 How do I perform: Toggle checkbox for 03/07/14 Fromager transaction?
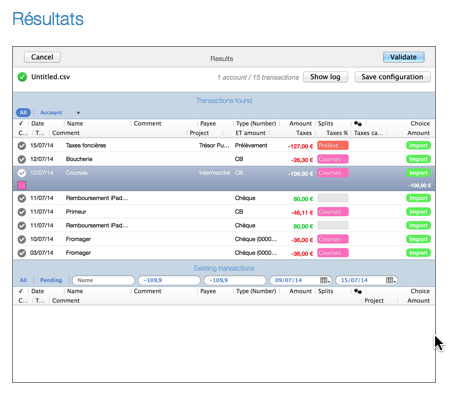22,253
